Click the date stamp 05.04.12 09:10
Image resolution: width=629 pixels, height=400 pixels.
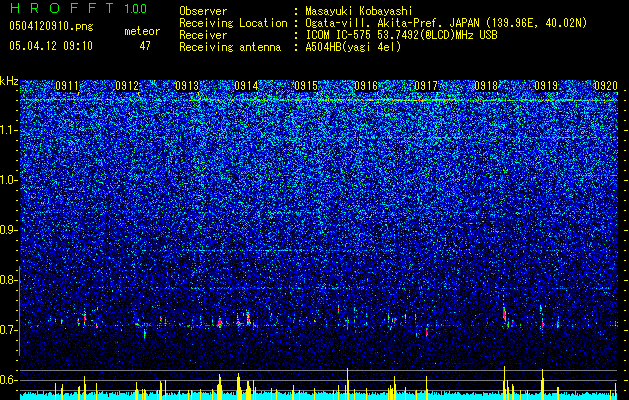(x=51, y=46)
